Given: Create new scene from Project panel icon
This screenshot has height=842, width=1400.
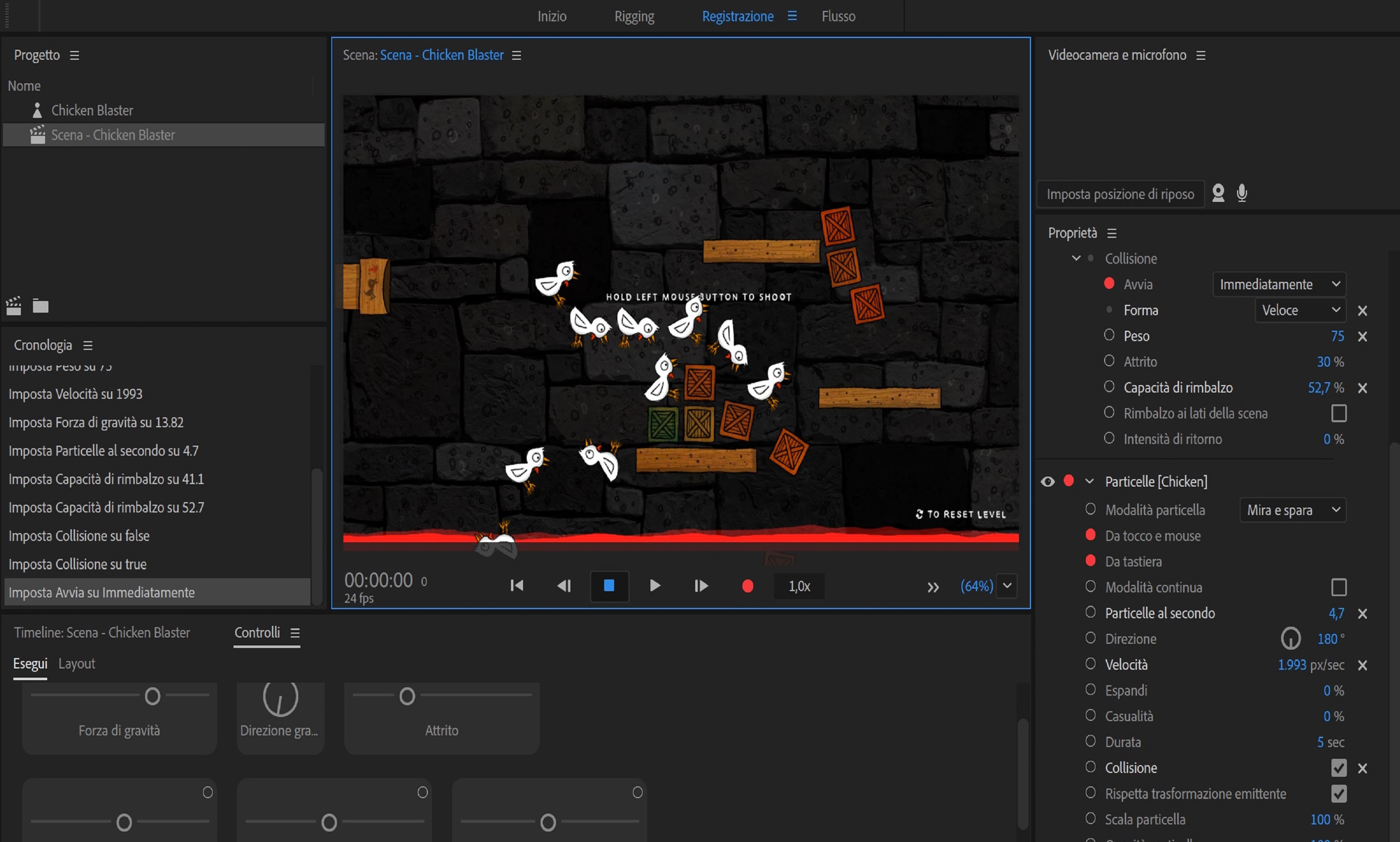Looking at the screenshot, I should (14, 306).
